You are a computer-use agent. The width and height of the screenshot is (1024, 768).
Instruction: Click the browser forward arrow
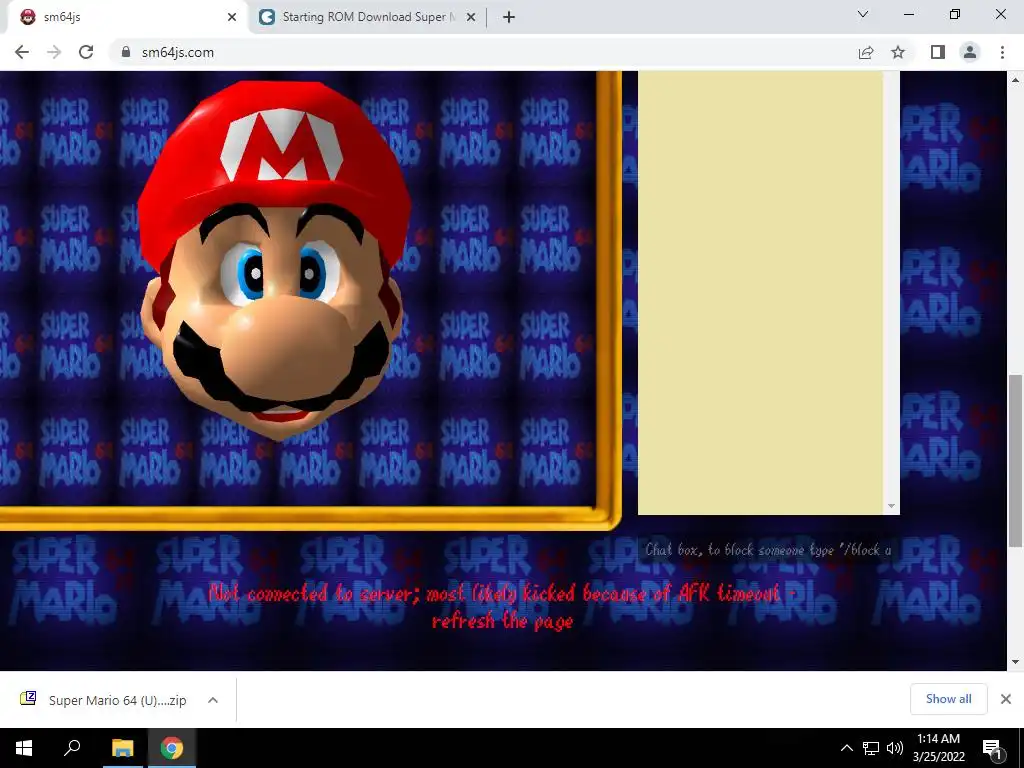[54, 52]
